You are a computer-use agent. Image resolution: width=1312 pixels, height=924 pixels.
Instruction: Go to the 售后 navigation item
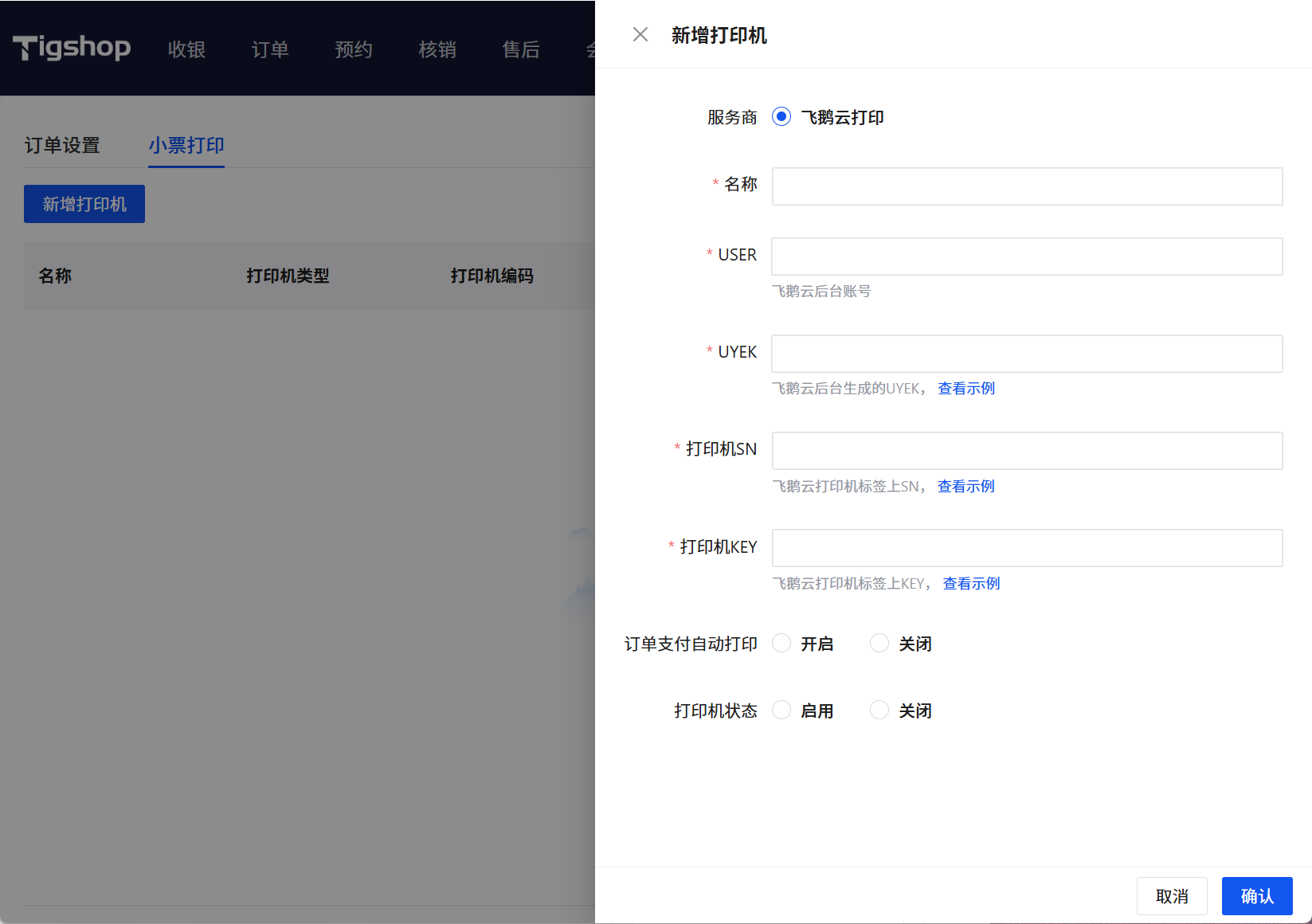tap(521, 49)
